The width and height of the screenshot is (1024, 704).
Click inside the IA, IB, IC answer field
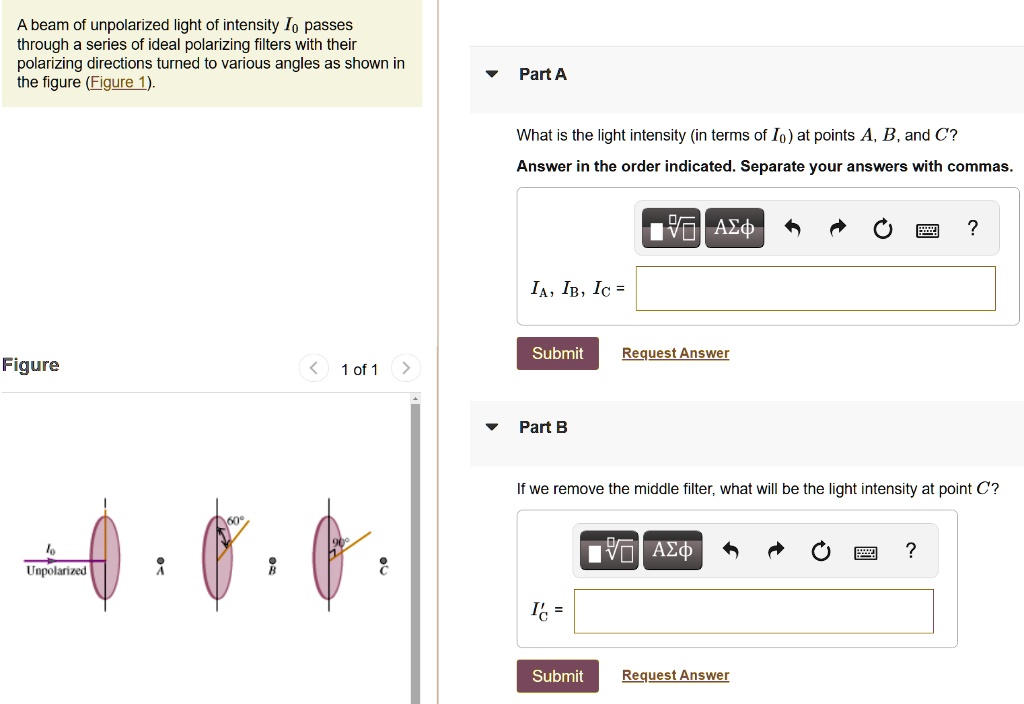815,288
